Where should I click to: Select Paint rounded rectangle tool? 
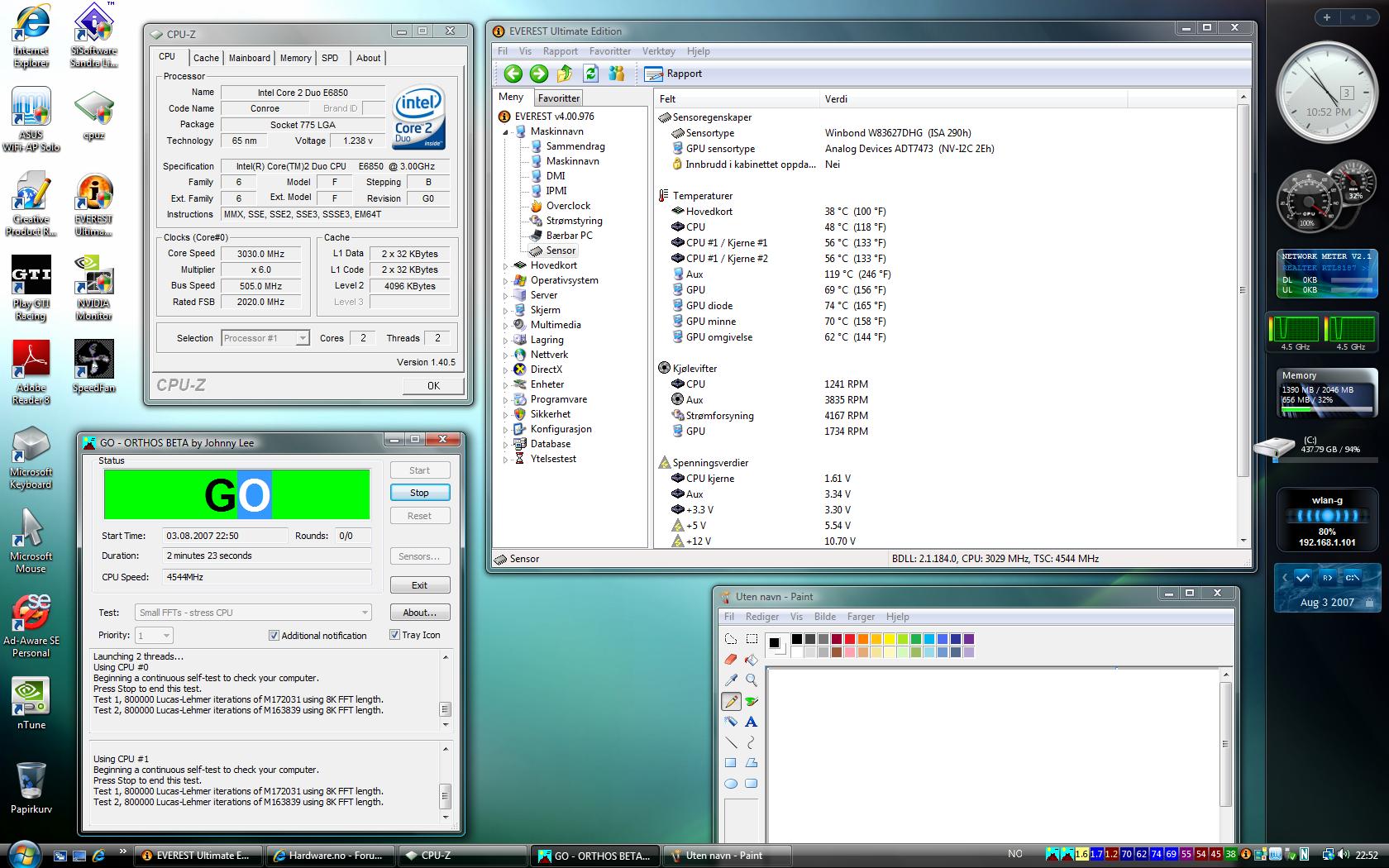752,784
